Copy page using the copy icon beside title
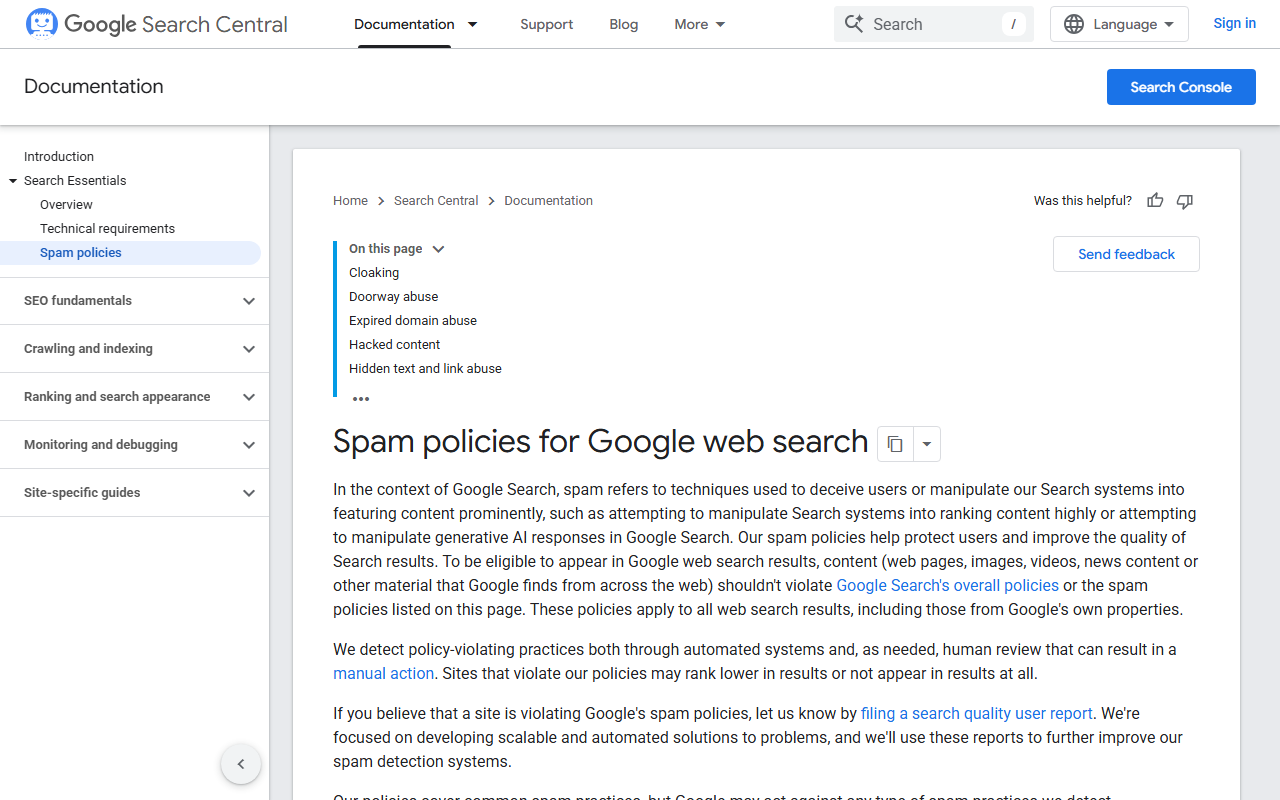This screenshot has height=800, width=1280. 895,444
